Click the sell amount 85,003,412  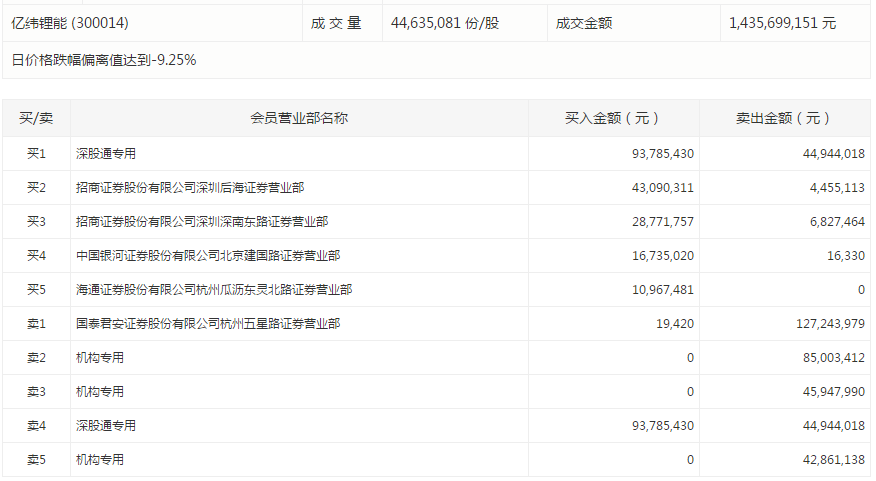834,358
